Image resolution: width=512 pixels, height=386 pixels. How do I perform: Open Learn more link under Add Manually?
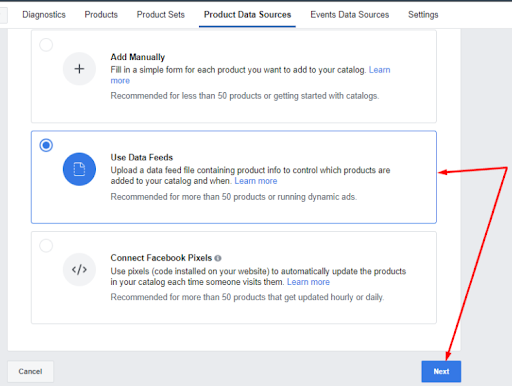(x=379, y=70)
